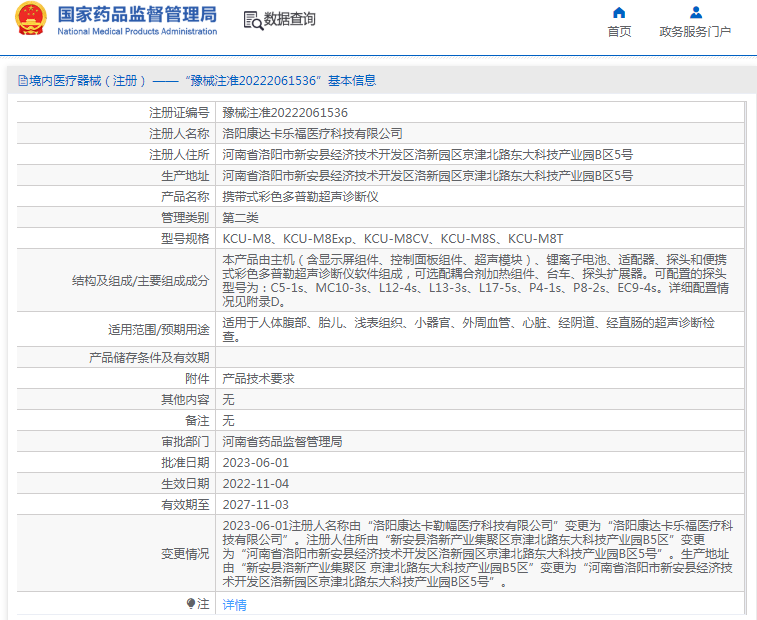Go to 首页 text link
This screenshot has width=757, height=620.
pyautogui.click(x=619, y=32)
